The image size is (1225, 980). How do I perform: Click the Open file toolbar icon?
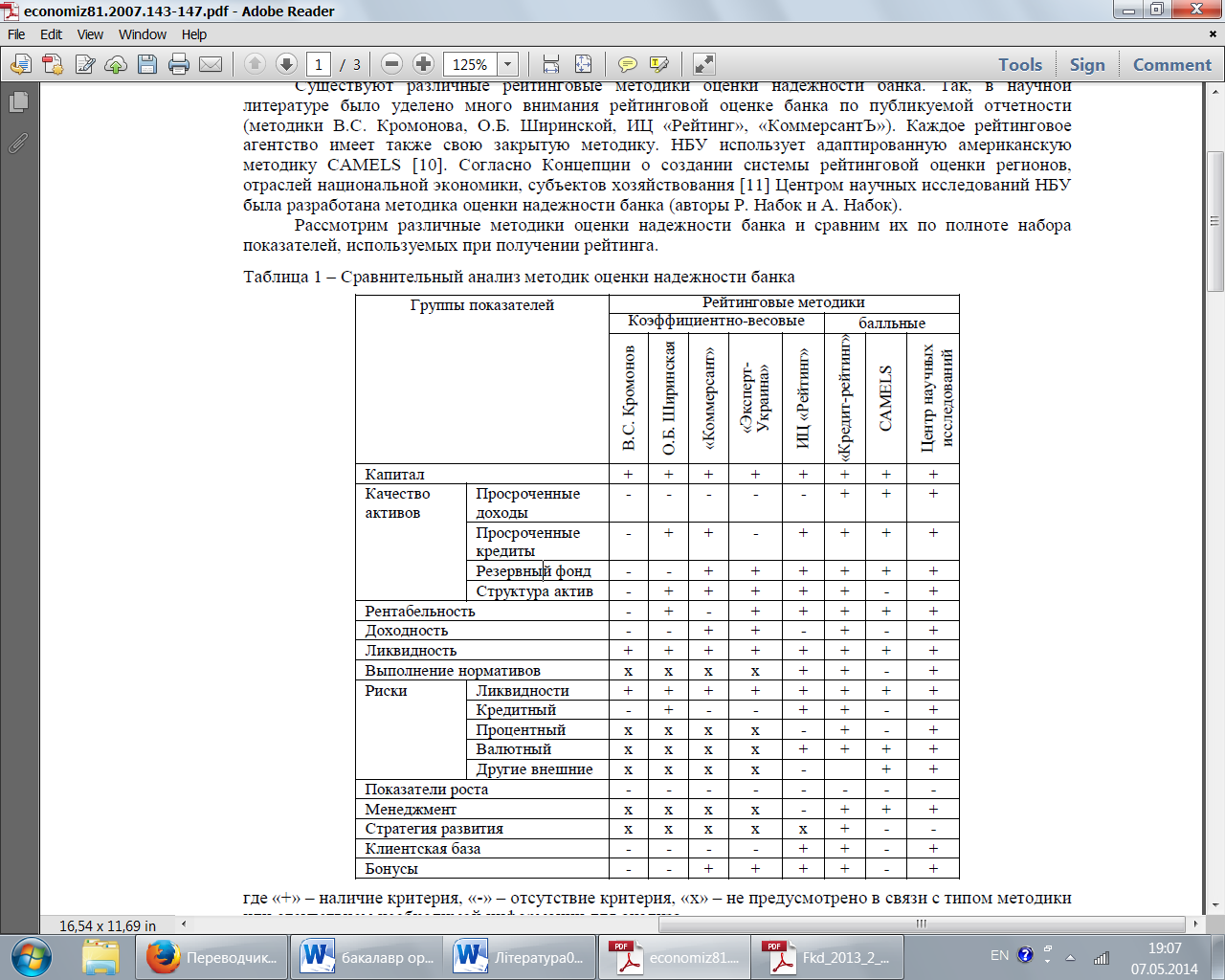[x=21, y=64]
